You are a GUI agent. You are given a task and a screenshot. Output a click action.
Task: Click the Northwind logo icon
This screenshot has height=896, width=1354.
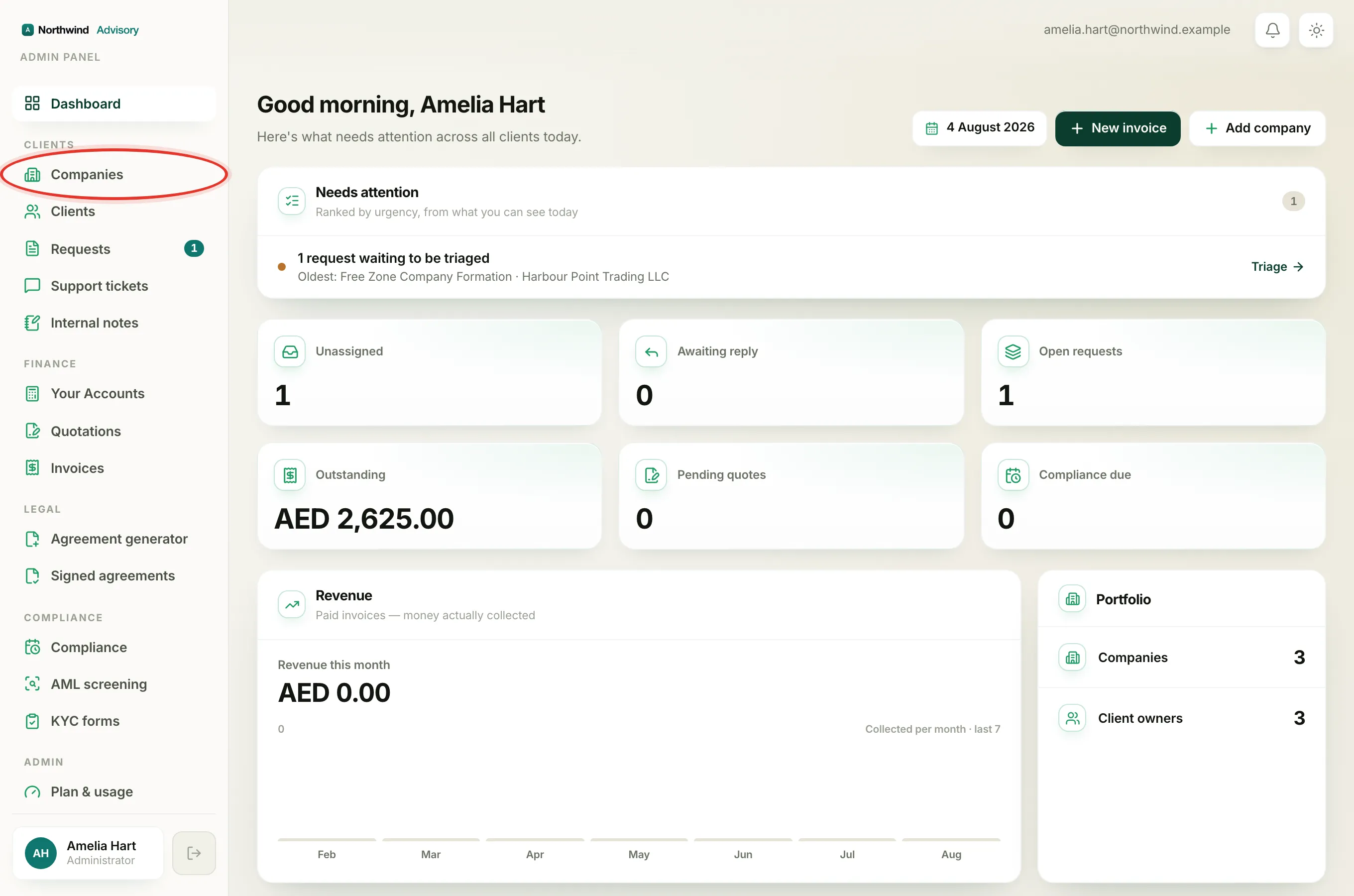click(x=27, y=30)
